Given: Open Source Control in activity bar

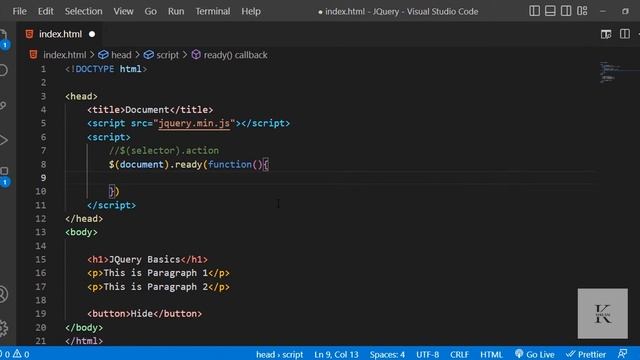Looking at the screenshot, I should point(3,105).
